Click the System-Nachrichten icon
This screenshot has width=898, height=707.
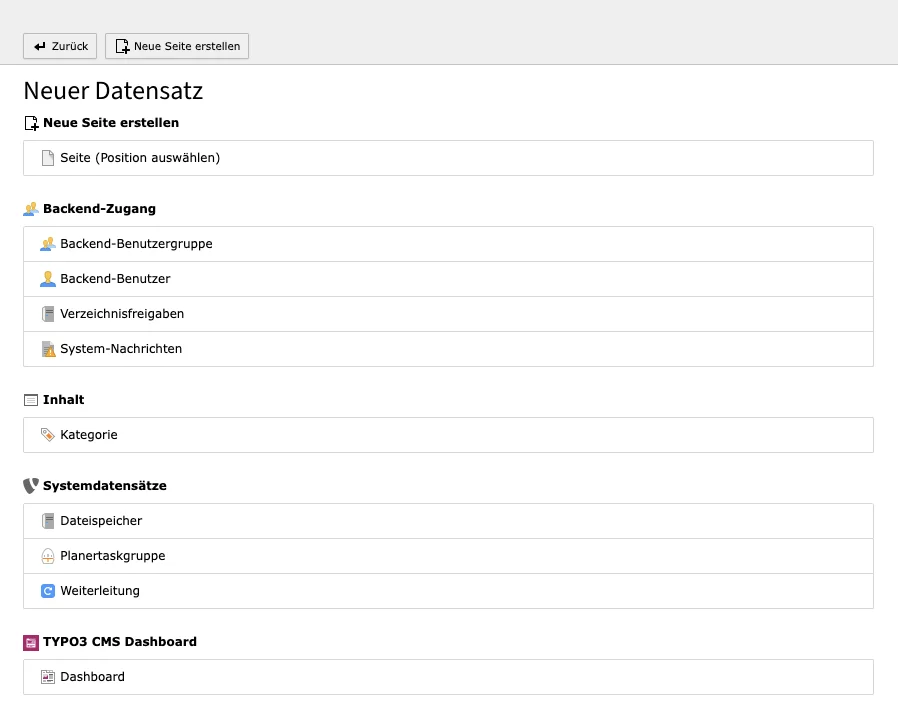point(48,349)
